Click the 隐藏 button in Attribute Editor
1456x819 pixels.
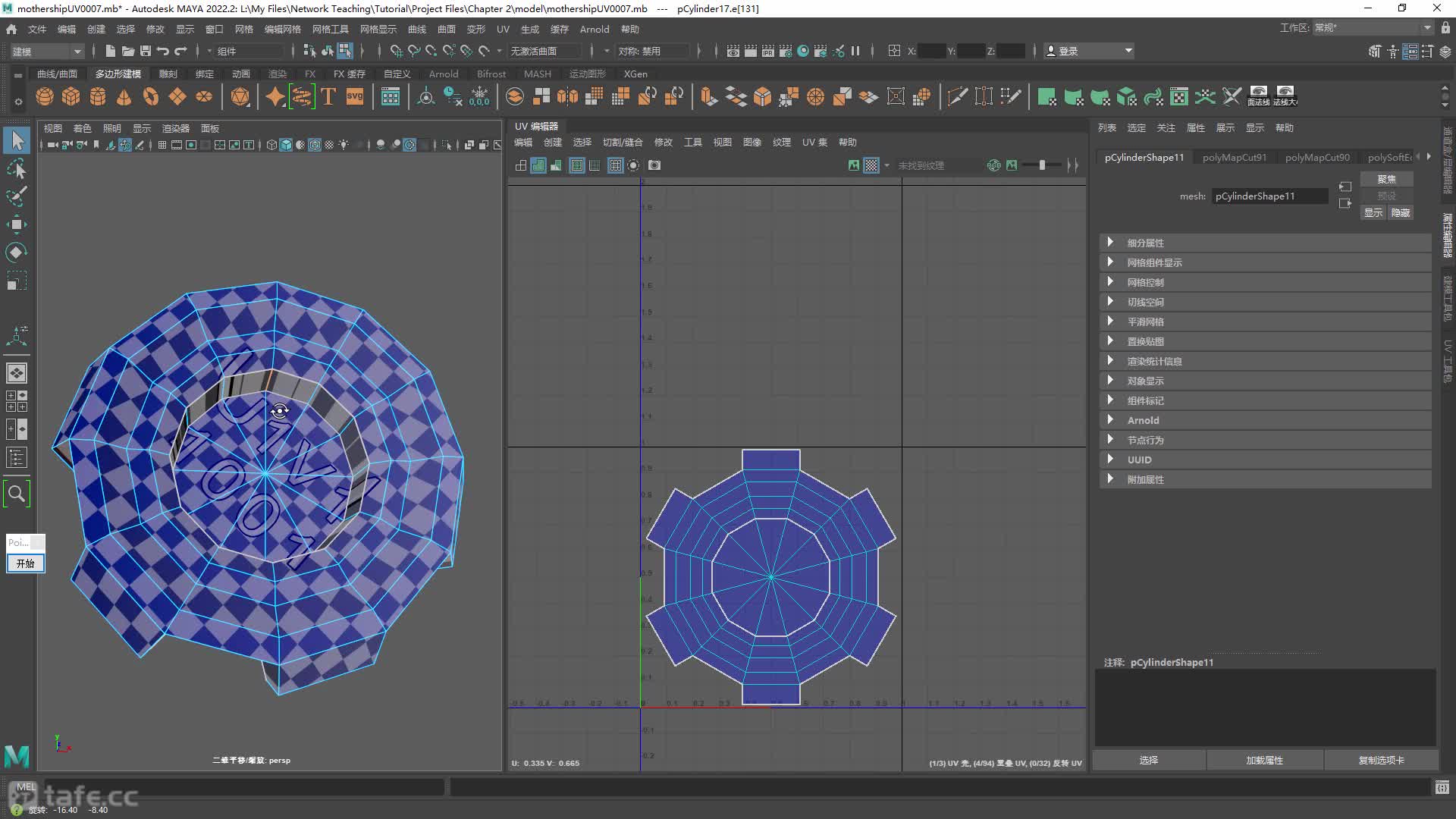click(1401, 213)
